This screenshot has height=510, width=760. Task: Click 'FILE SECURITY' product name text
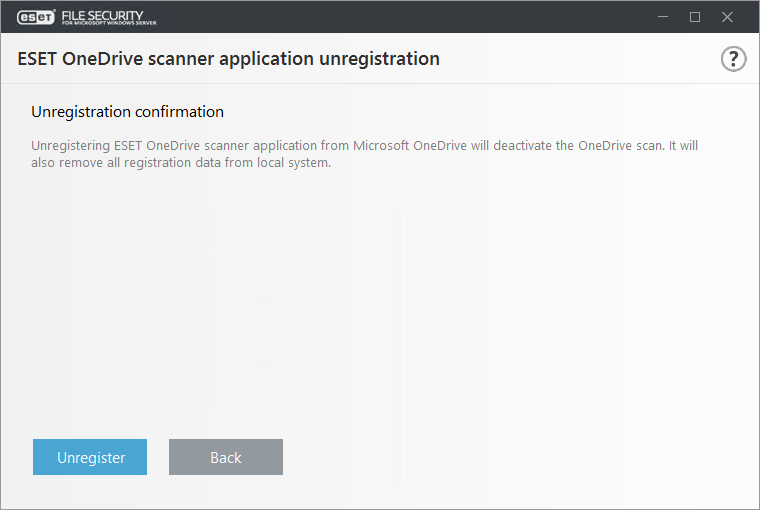(102, 16)
